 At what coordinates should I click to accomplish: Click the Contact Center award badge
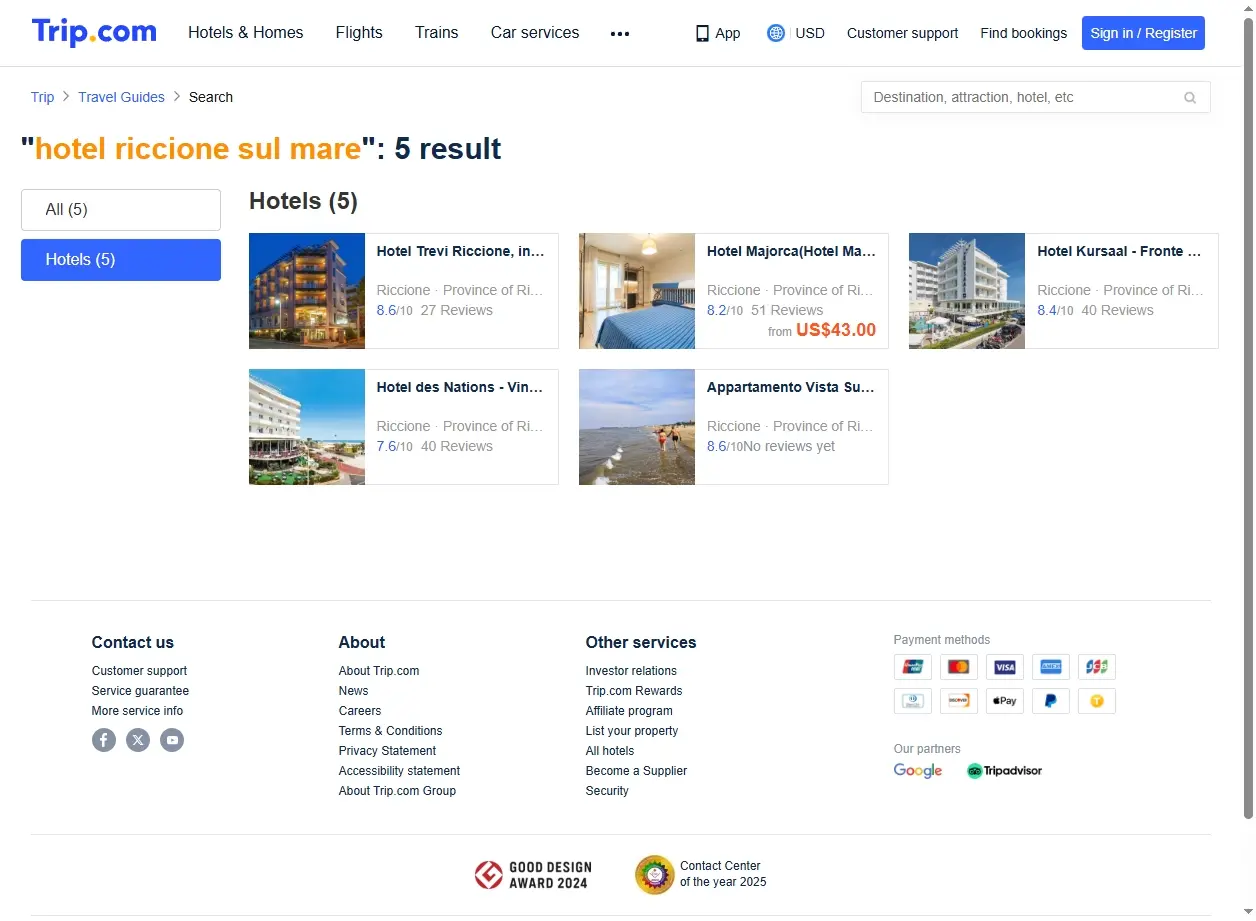tap(701, 874)
